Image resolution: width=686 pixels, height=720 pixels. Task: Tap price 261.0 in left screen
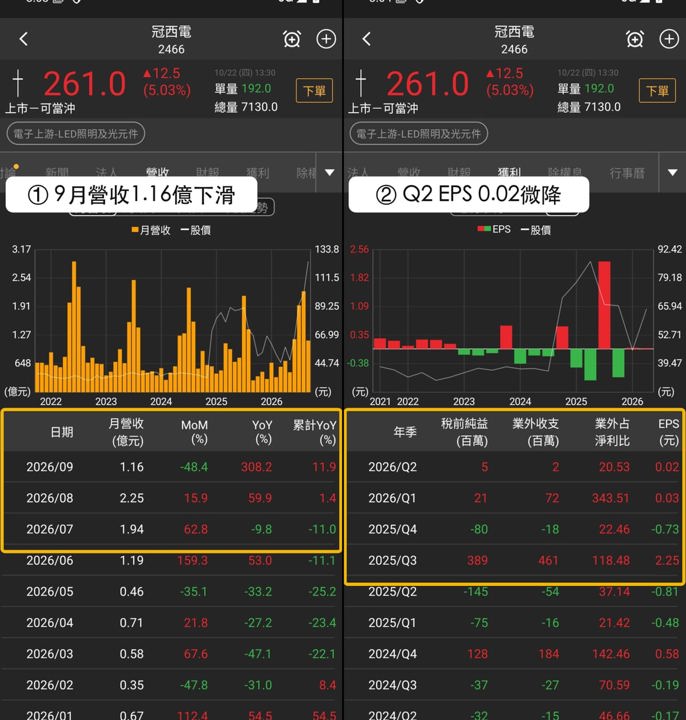[84, 84]
